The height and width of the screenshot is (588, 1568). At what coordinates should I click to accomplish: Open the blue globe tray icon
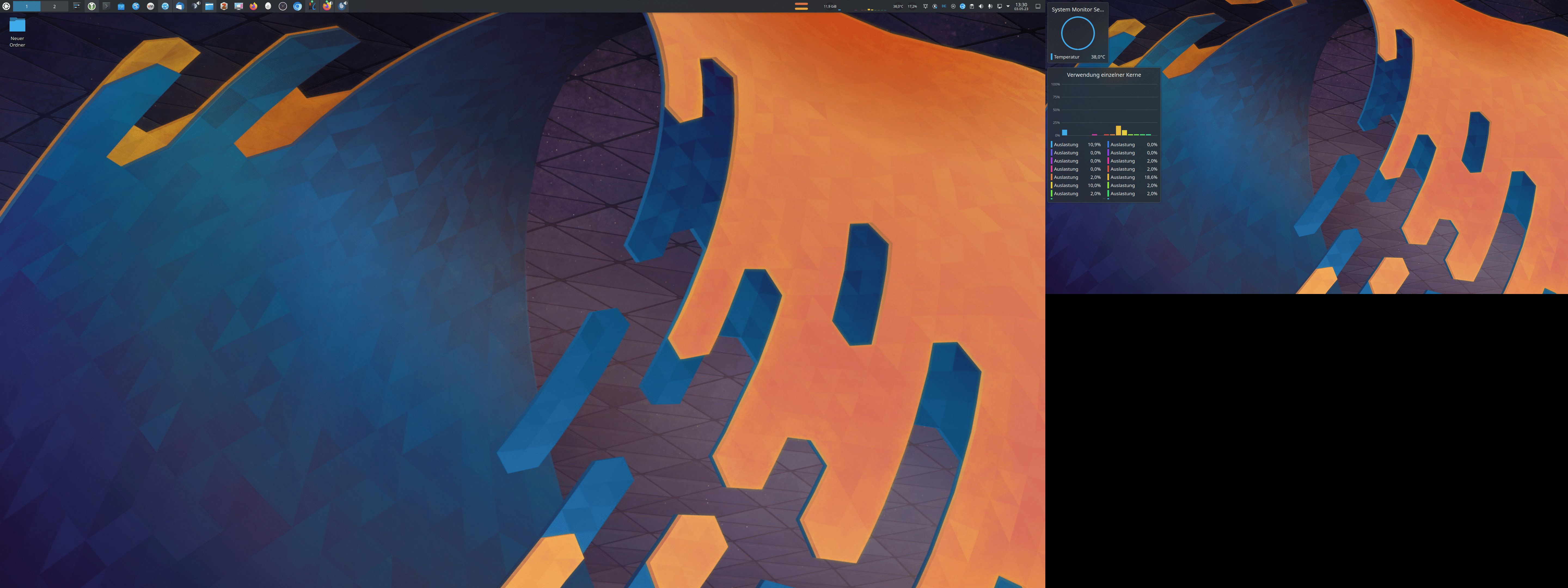(x=962, y=6)
